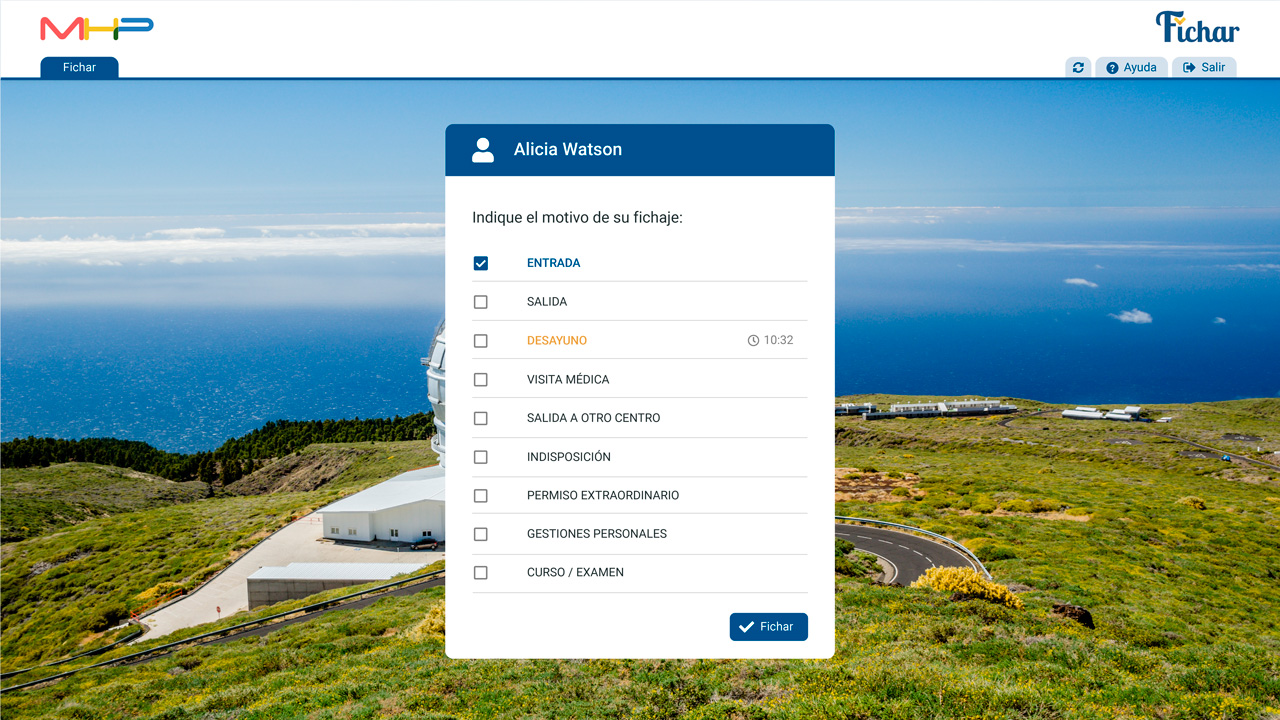Image resolution: width=1280 pixels, height=720 pixels.
Task: Click the 'Indique el motivo de su fichaje' prompt
Action: point(577,217)
